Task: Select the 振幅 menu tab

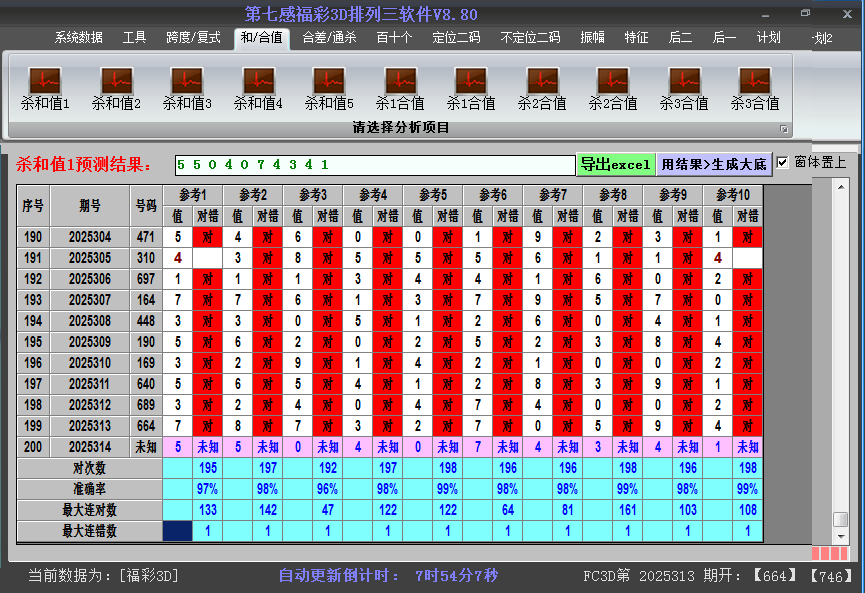Action: (593, 38)
